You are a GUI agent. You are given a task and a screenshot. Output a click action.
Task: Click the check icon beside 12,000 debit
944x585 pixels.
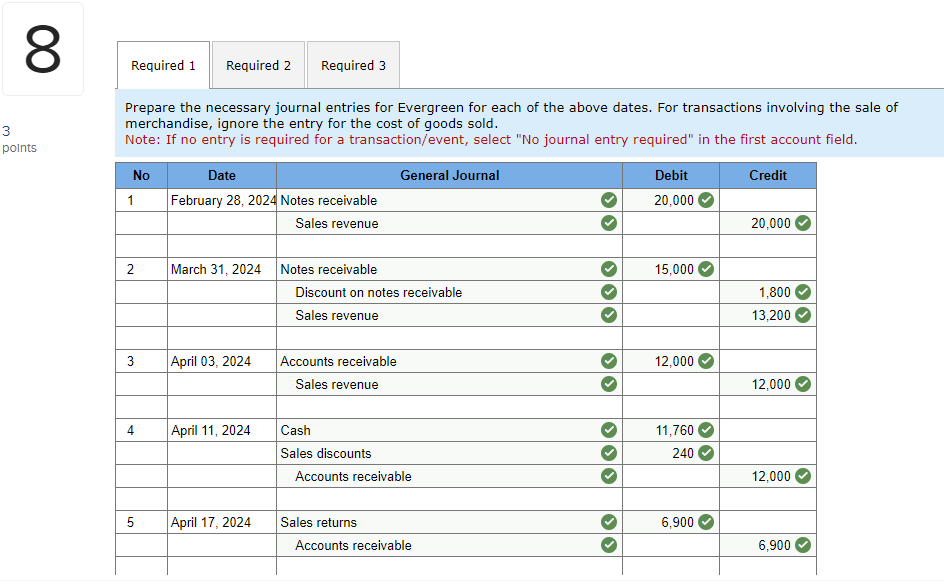pyautogui.click(x=706, y=361)
